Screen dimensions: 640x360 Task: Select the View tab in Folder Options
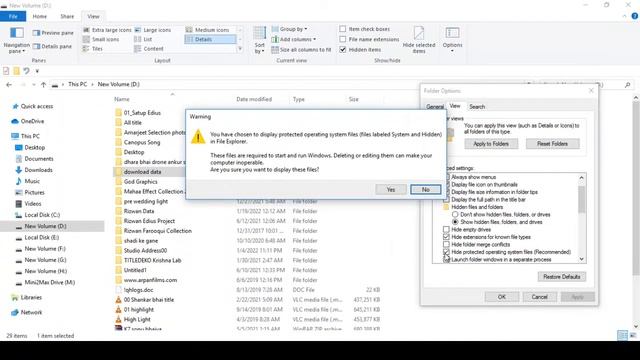455,106
